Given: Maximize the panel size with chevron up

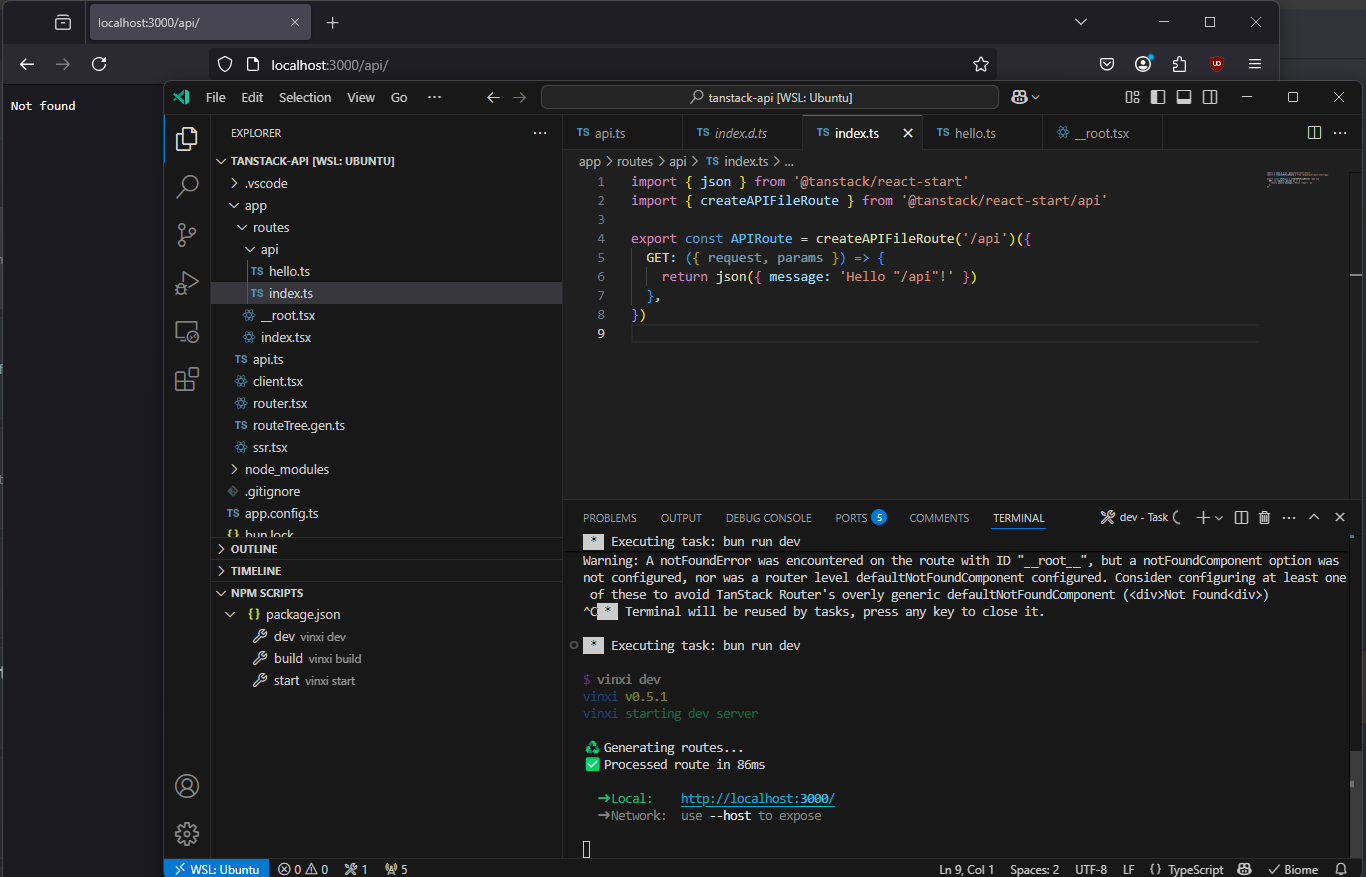Looking at the screenshot, I should [1314, 517].
